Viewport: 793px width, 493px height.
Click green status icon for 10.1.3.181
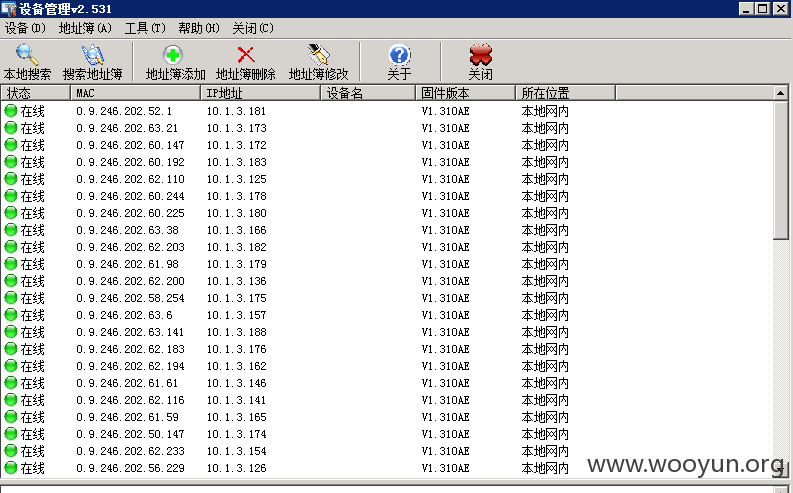click(x=11, y=111)
